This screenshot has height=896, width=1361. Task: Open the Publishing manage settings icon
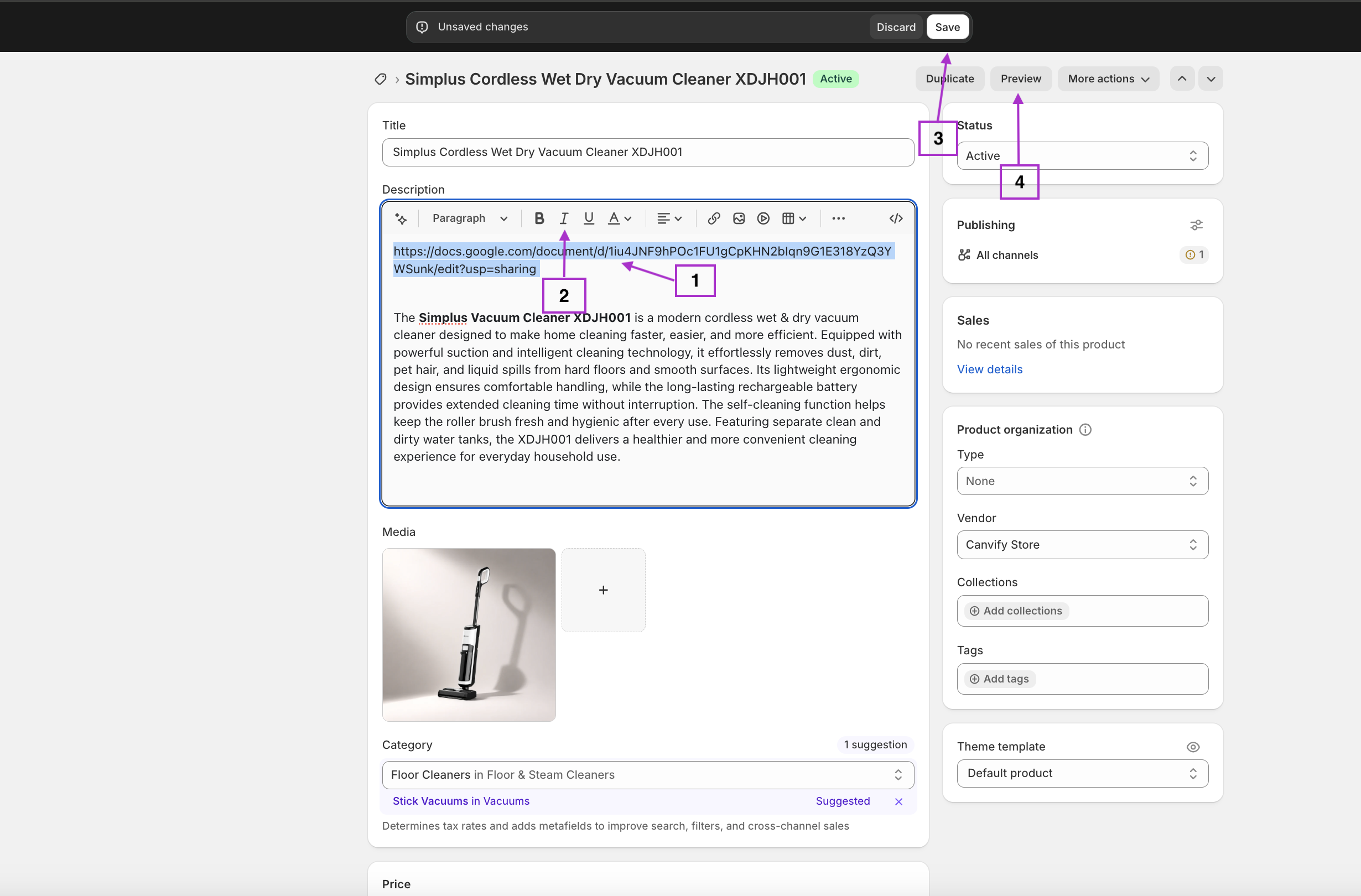pyautogui.click(x=1196, y=225)
